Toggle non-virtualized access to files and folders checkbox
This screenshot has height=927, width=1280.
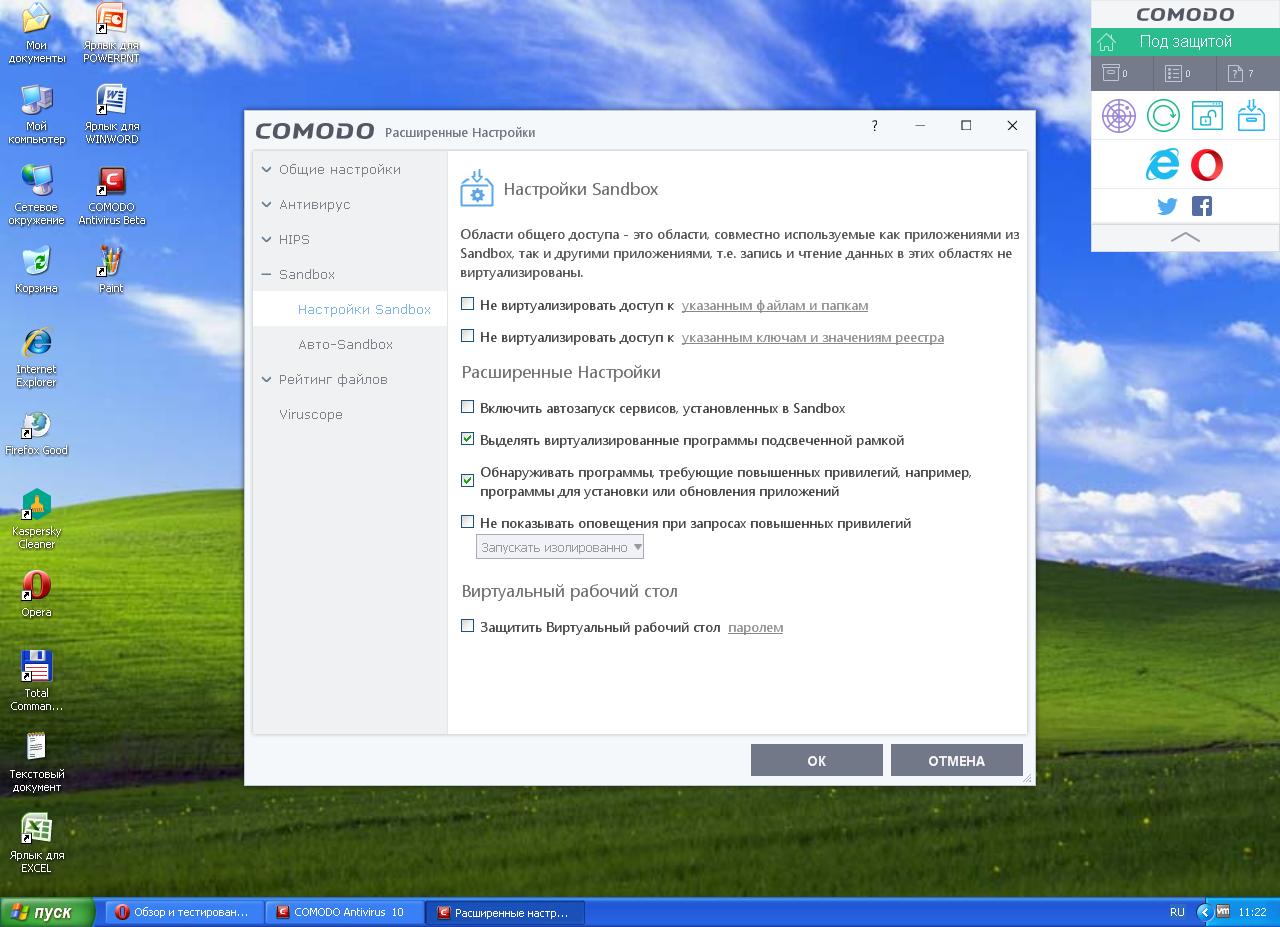point(467,304)
